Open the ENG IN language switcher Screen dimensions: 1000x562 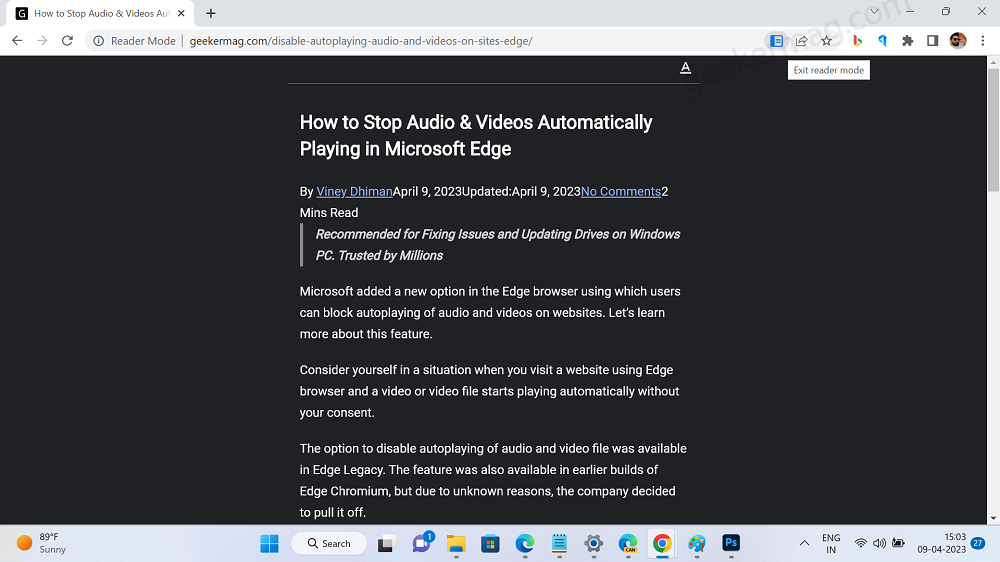point(831,544)
